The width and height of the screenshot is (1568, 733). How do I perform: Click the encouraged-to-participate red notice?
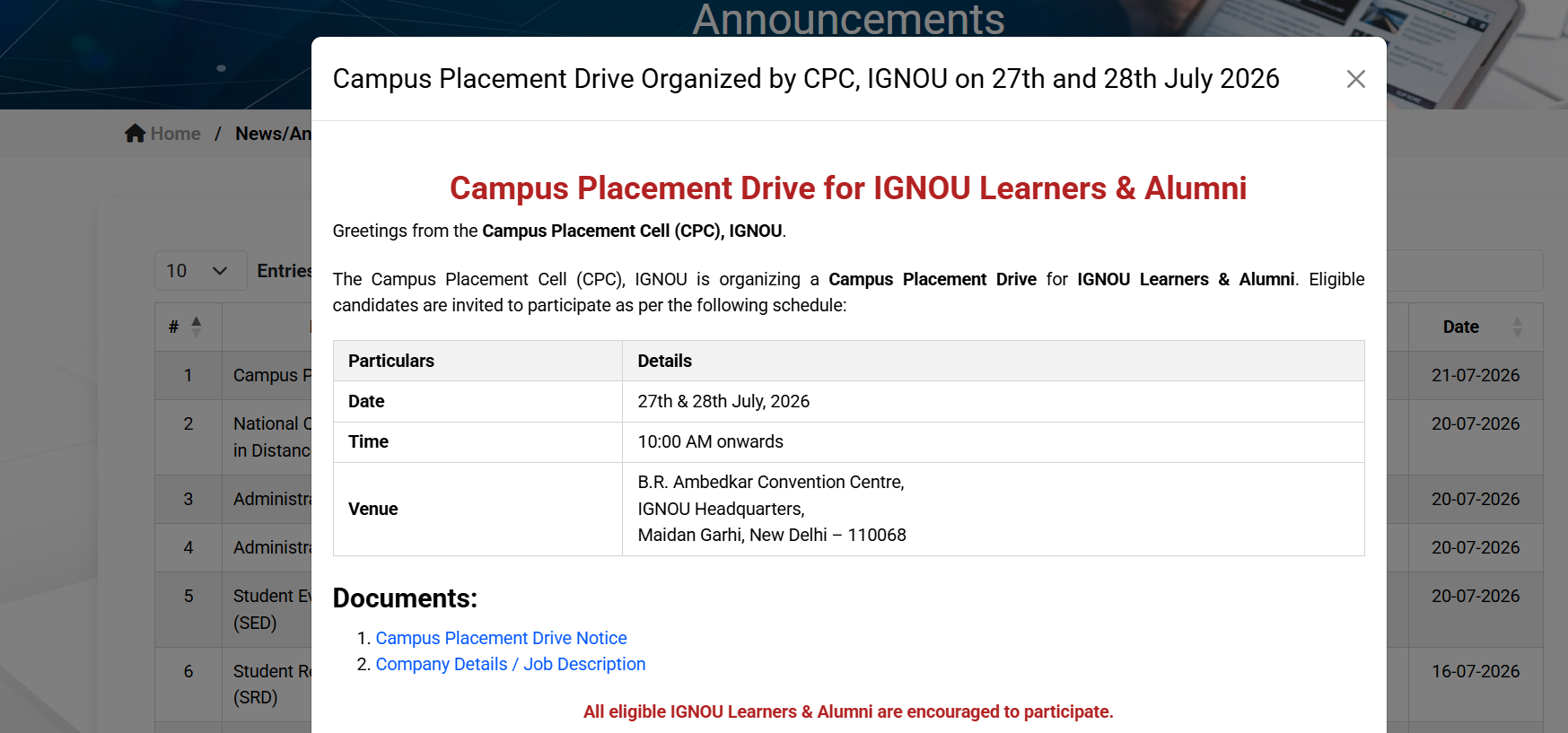[848, 711]
